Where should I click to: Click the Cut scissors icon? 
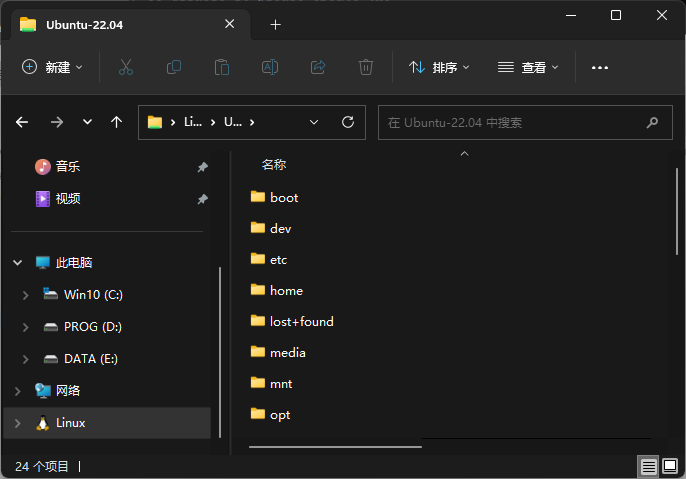[x=126, y=67]
